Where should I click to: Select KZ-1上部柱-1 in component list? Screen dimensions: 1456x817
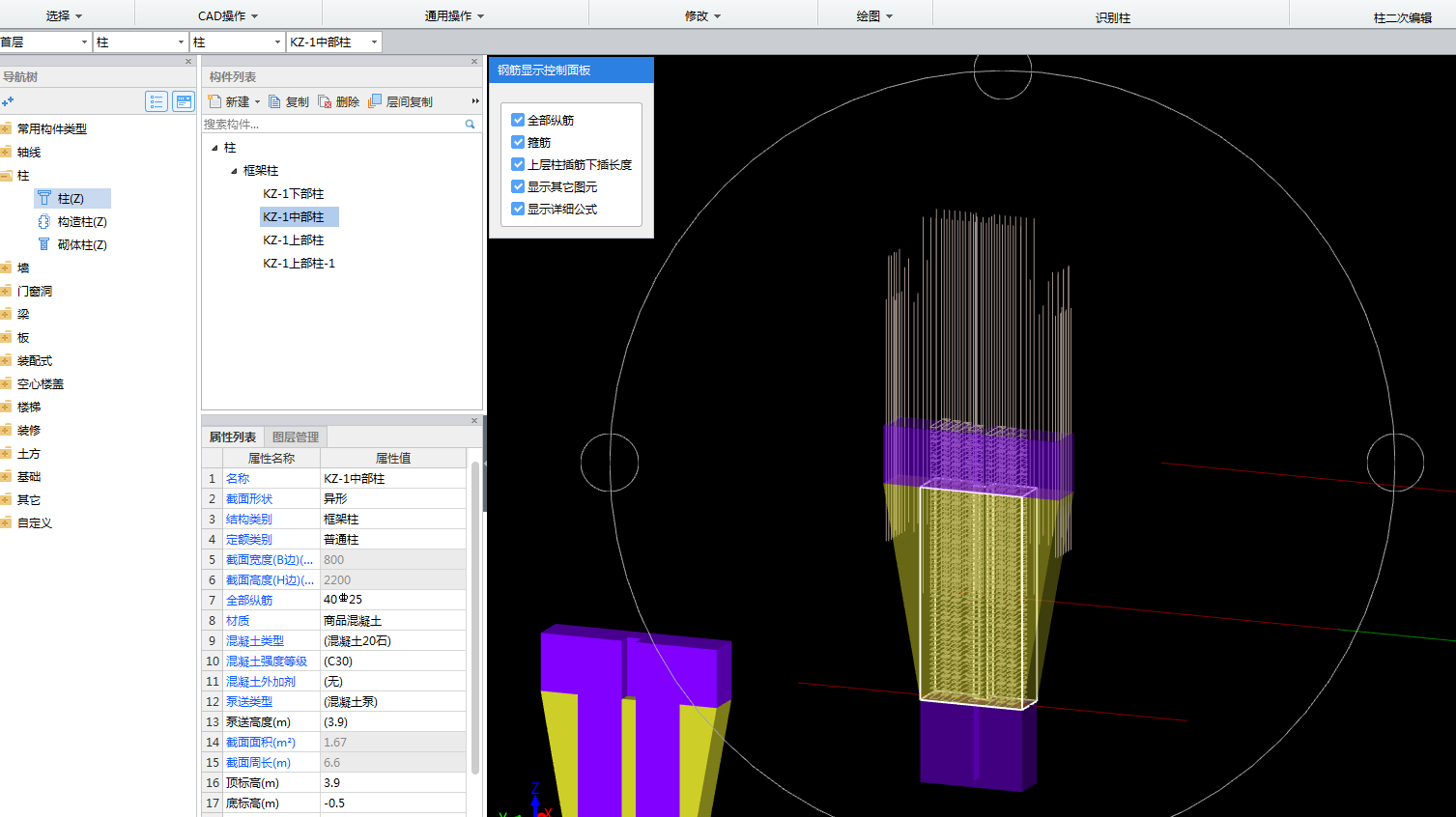tap(300, 264)
